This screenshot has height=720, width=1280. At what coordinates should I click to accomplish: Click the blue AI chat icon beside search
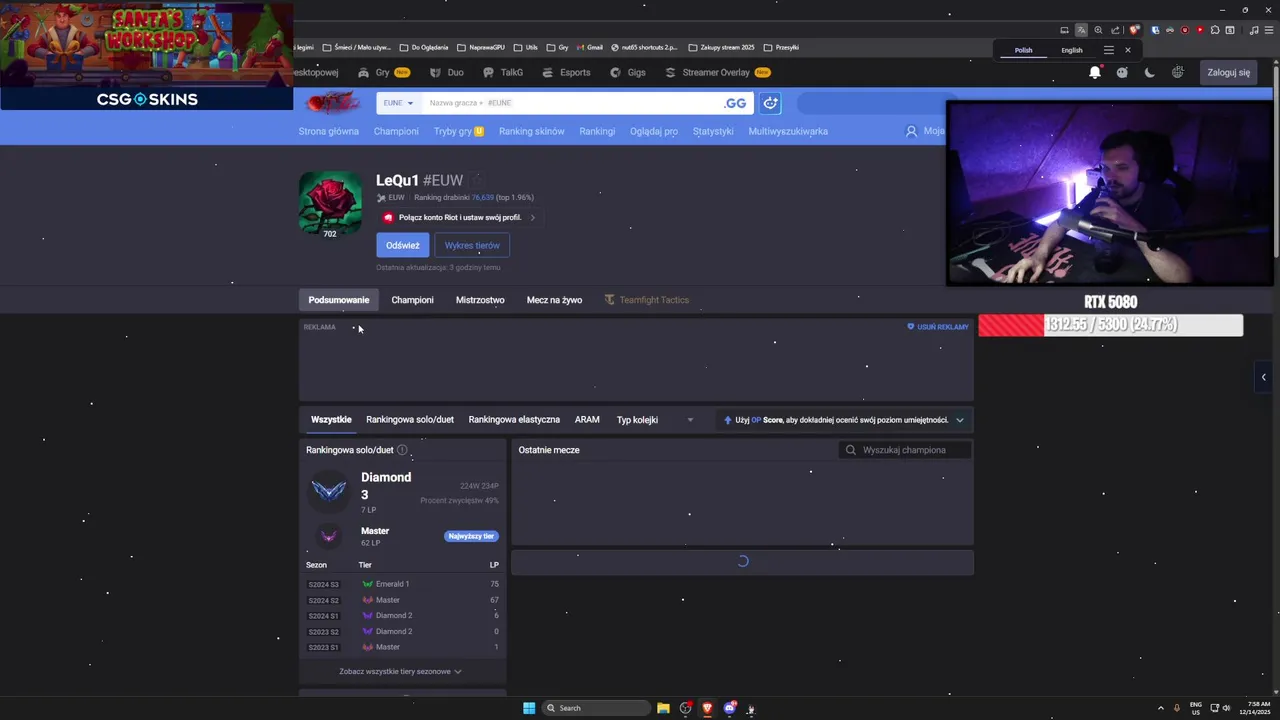770,103
